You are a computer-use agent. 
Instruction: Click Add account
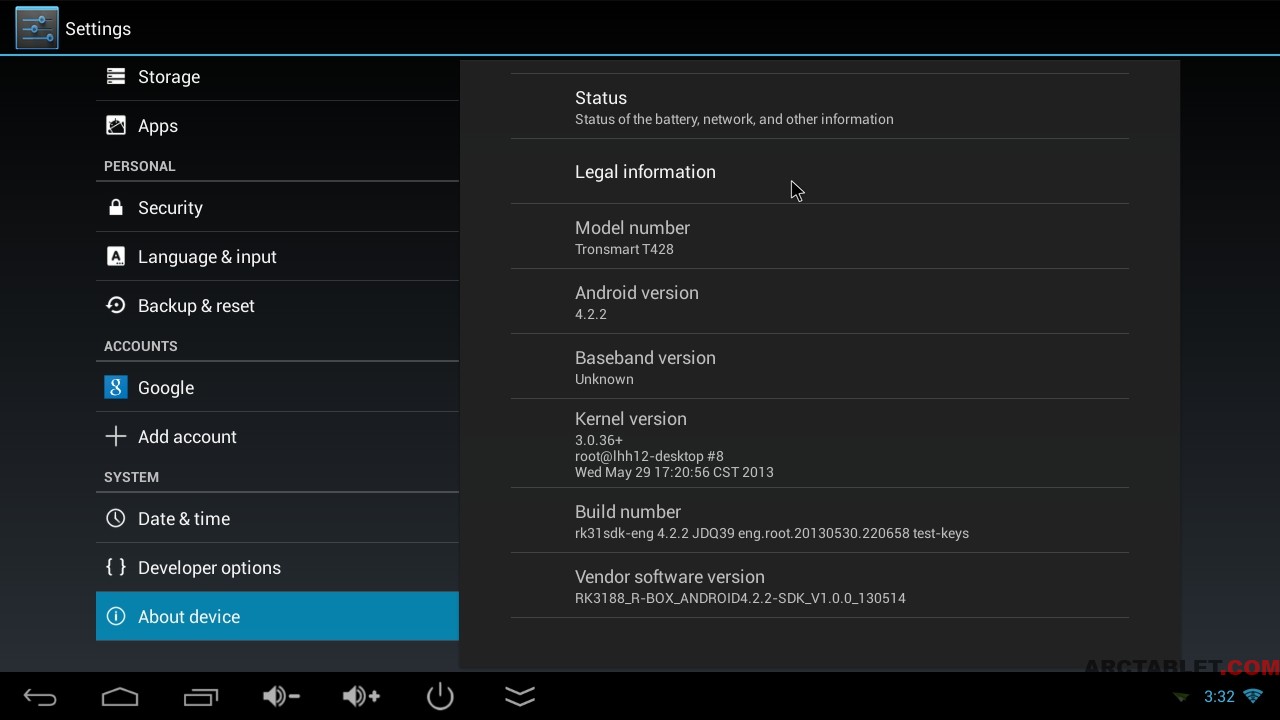187,437
